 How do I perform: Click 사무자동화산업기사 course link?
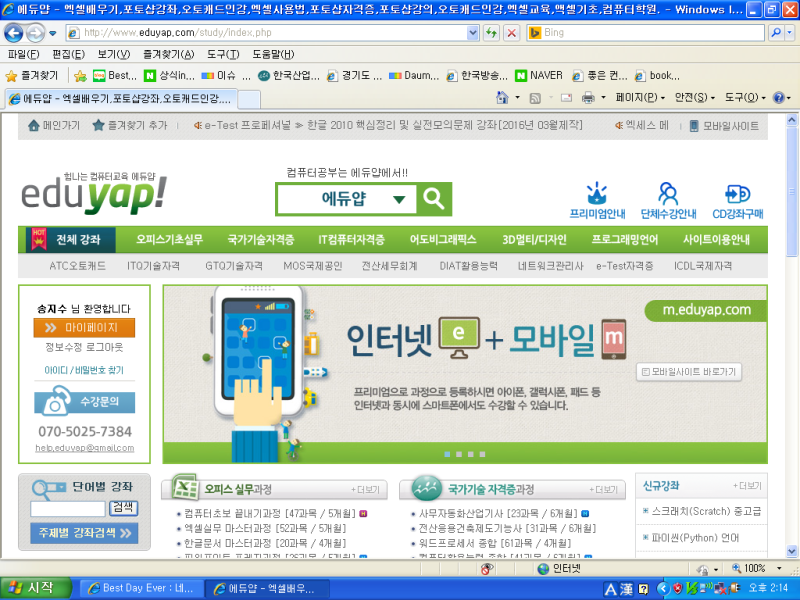[x=498, y=513]
